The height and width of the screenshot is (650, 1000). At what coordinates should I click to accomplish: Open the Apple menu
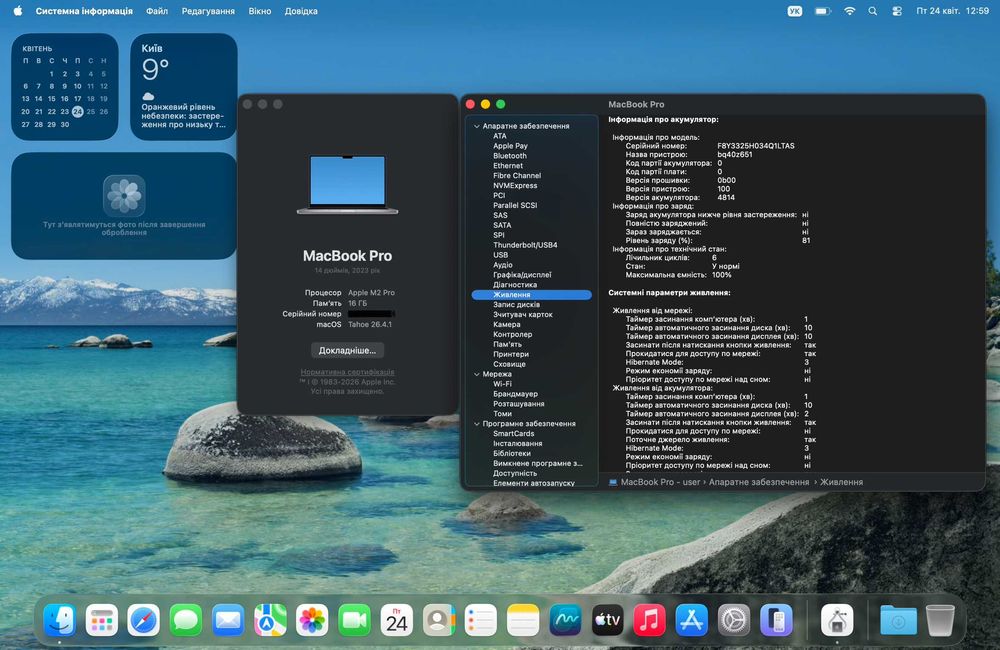tap(17, 11)
